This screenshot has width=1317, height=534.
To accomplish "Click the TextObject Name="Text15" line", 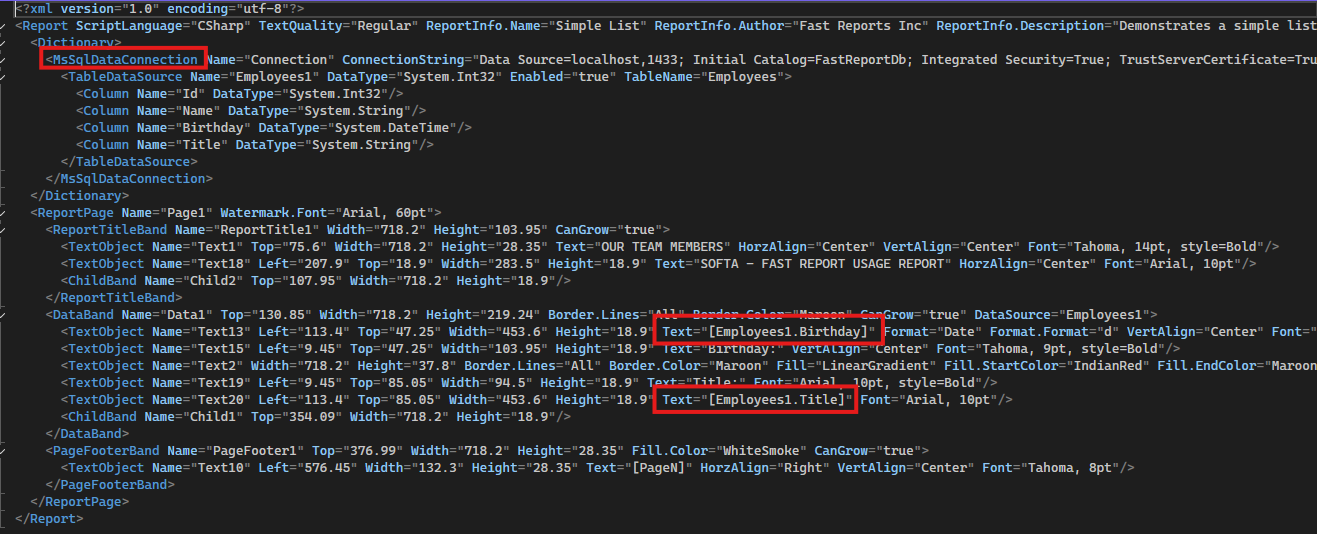I will [621, 349].
